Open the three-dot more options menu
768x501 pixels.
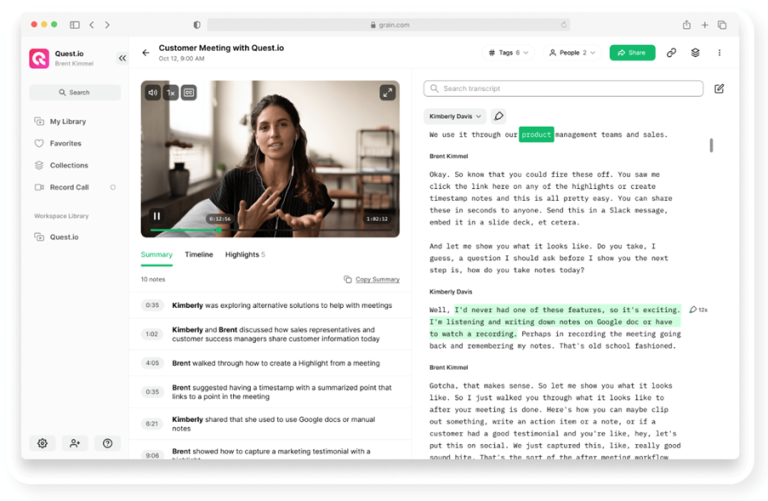pos(719,52)
